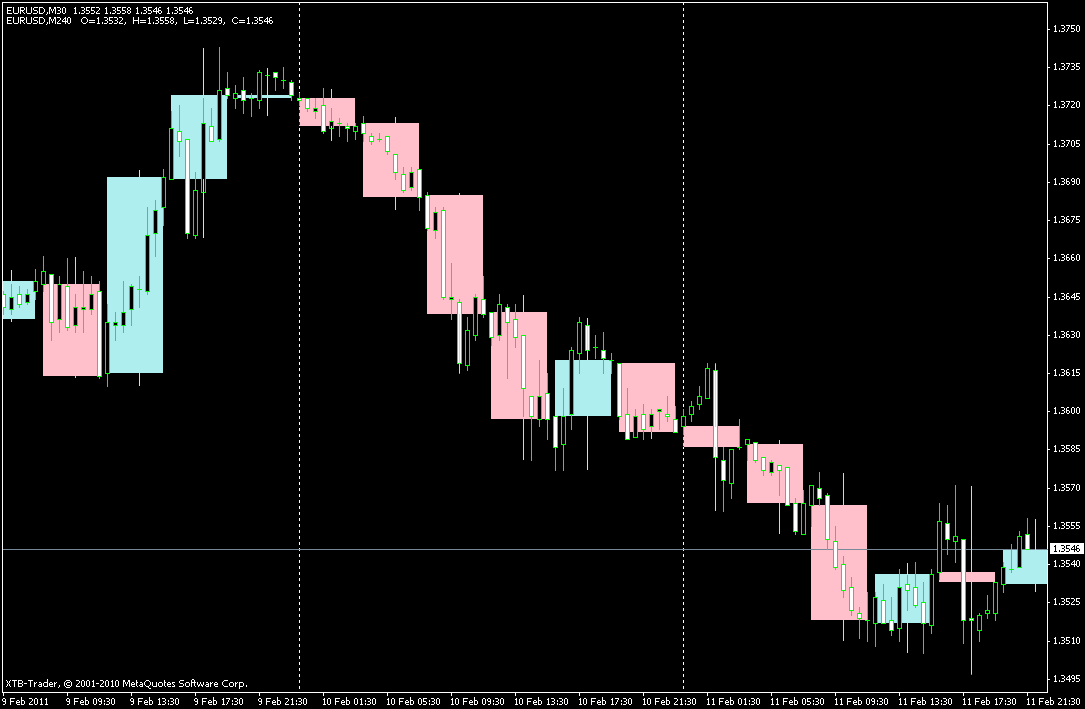This screenshot has height=709, width=1085.
Task: Click the 10 Feb 13:30 time label
Action: 541,701
